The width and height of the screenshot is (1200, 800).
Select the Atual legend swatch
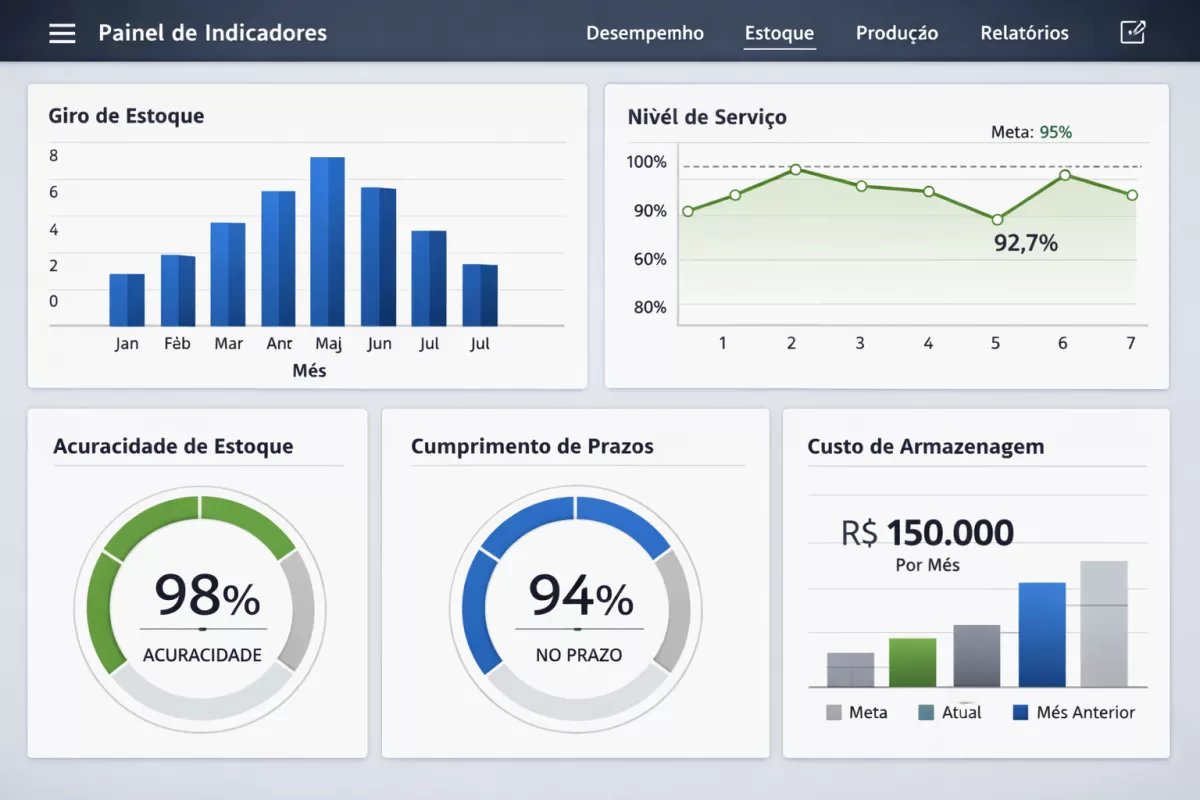[x=925, y=713]
